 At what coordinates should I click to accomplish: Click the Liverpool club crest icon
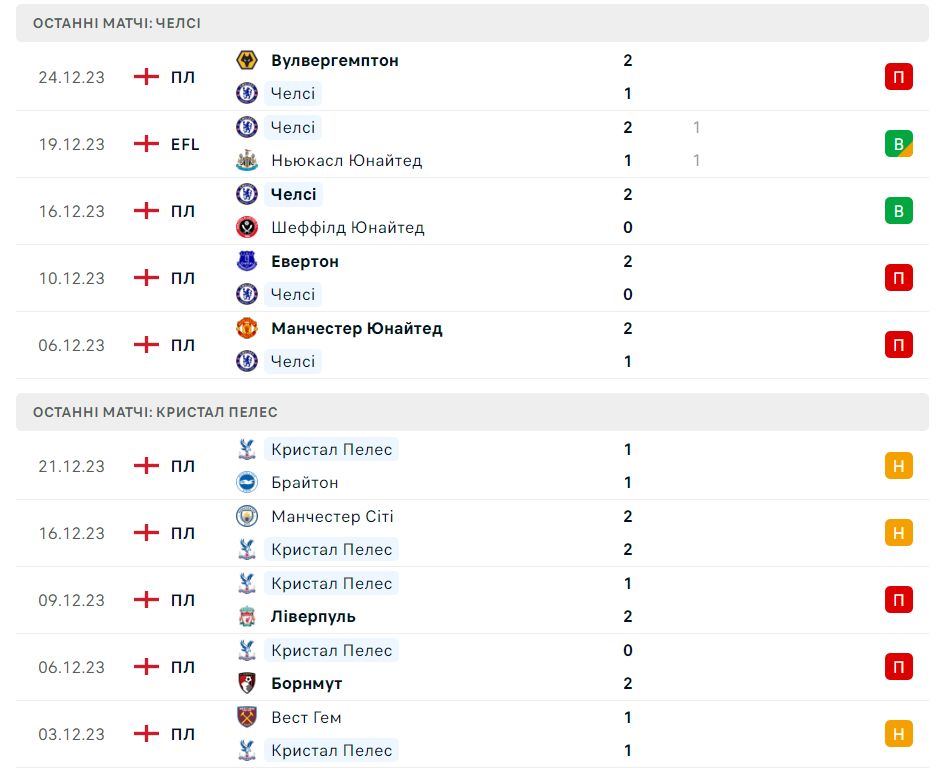246,616
